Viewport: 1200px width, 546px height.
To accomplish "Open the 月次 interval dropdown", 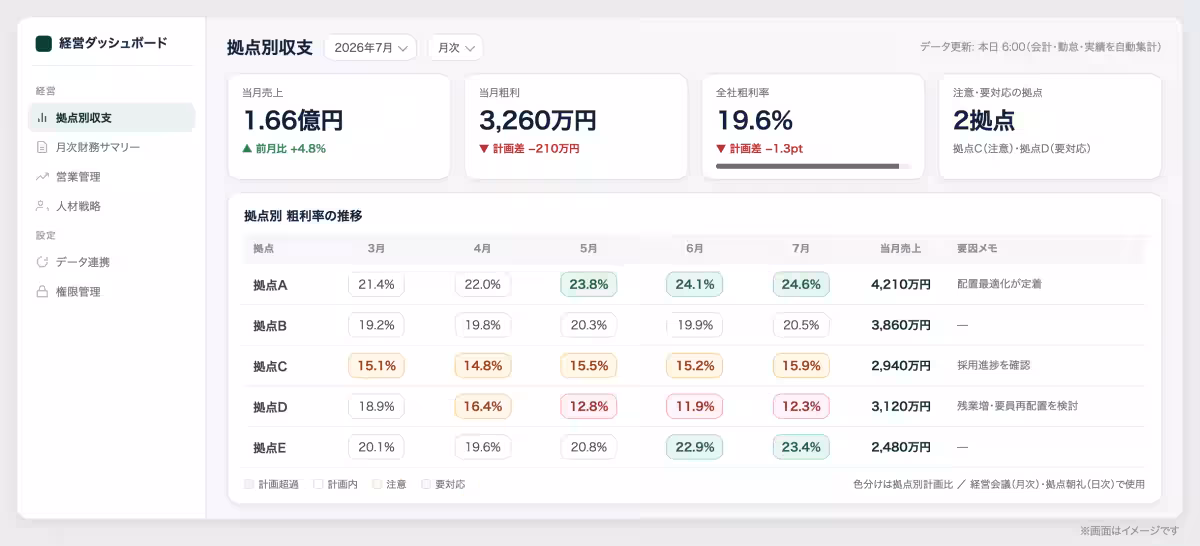I will [455, 47].
